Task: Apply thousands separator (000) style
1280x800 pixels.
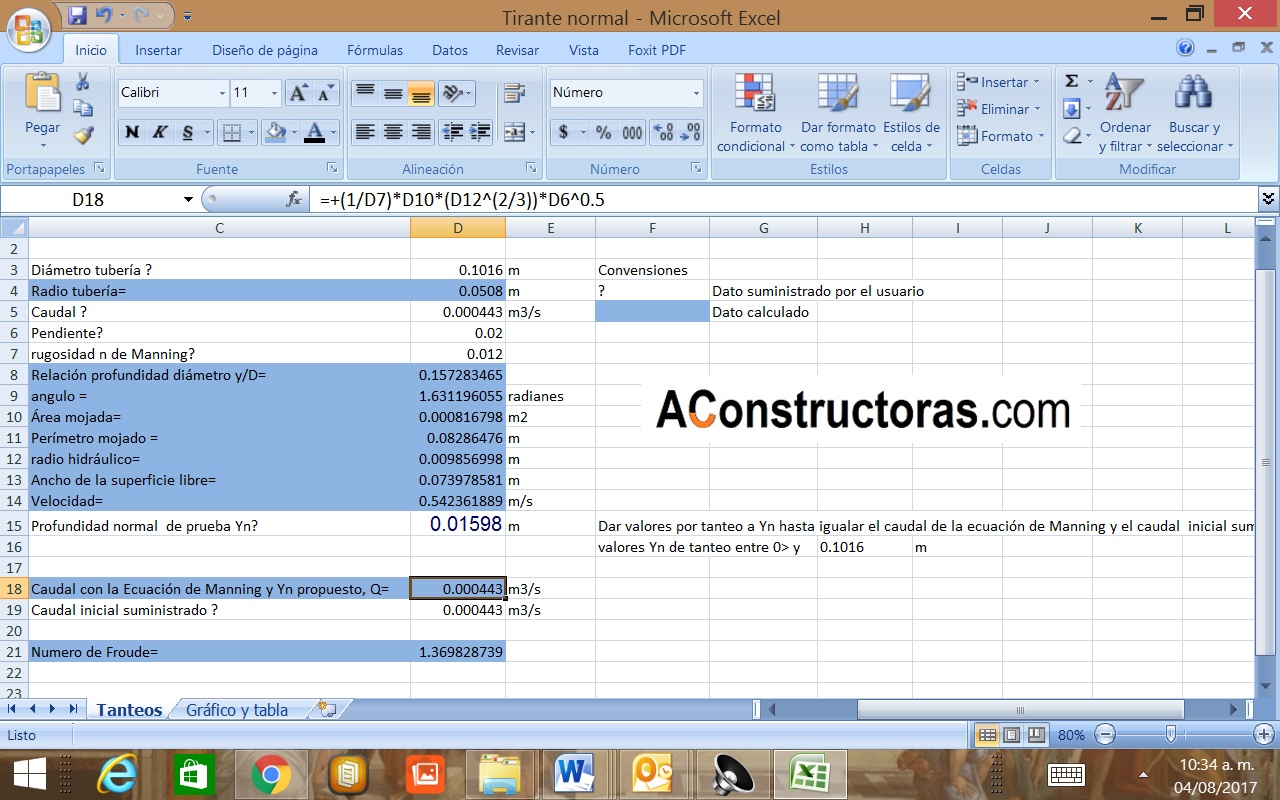Action: [632, 132]
